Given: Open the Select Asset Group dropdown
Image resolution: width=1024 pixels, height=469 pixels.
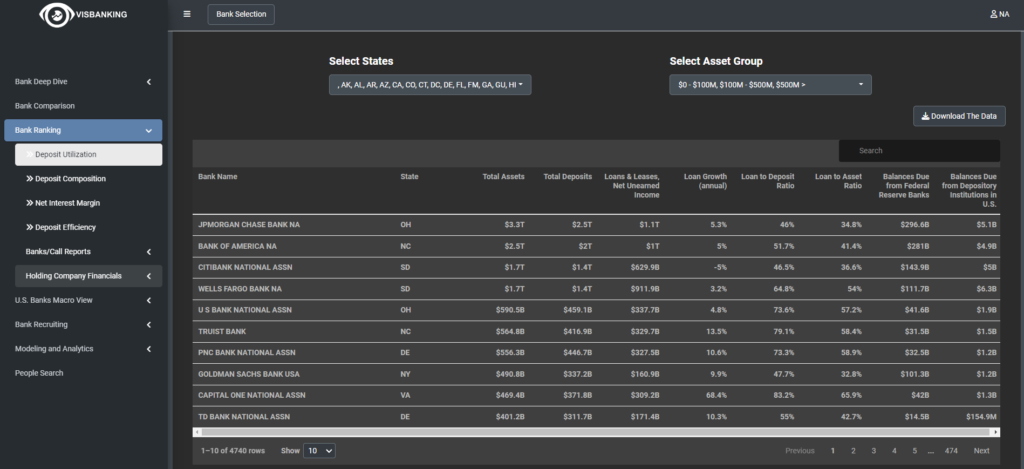Looking at the screenshot, I should point(770,85).
